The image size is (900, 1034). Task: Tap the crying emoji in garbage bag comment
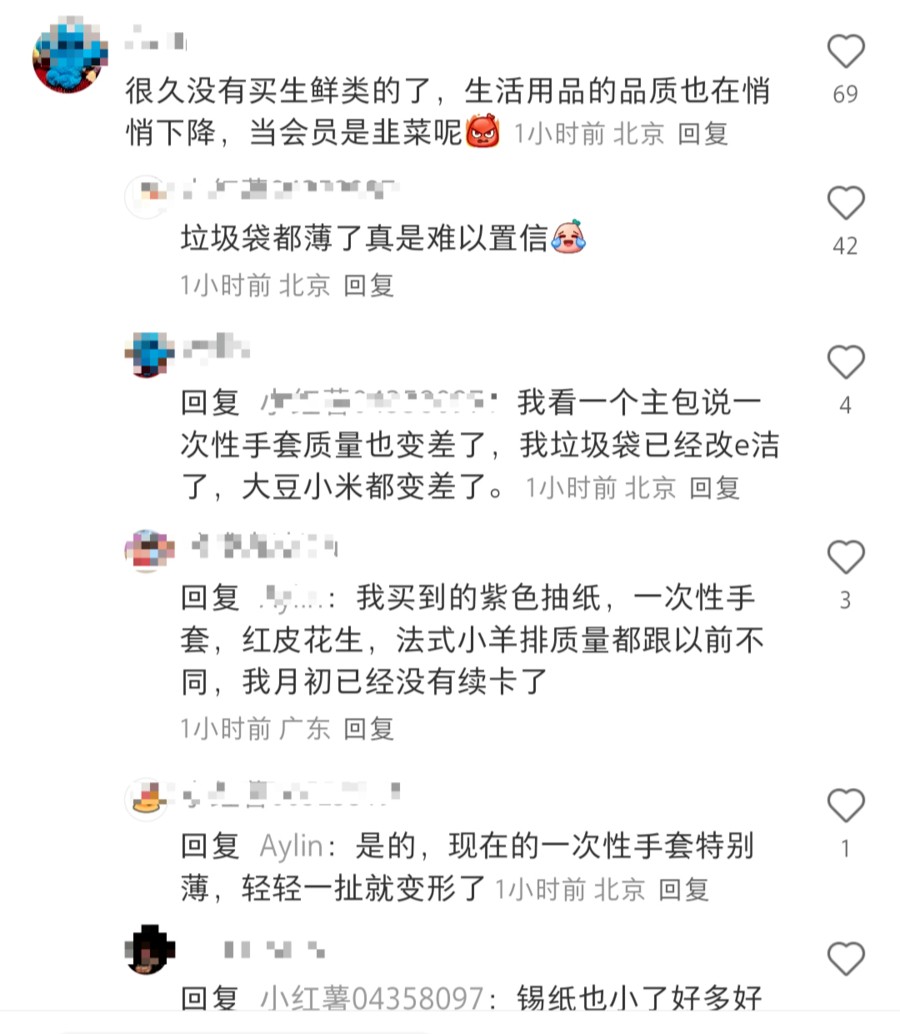[568, 237]
